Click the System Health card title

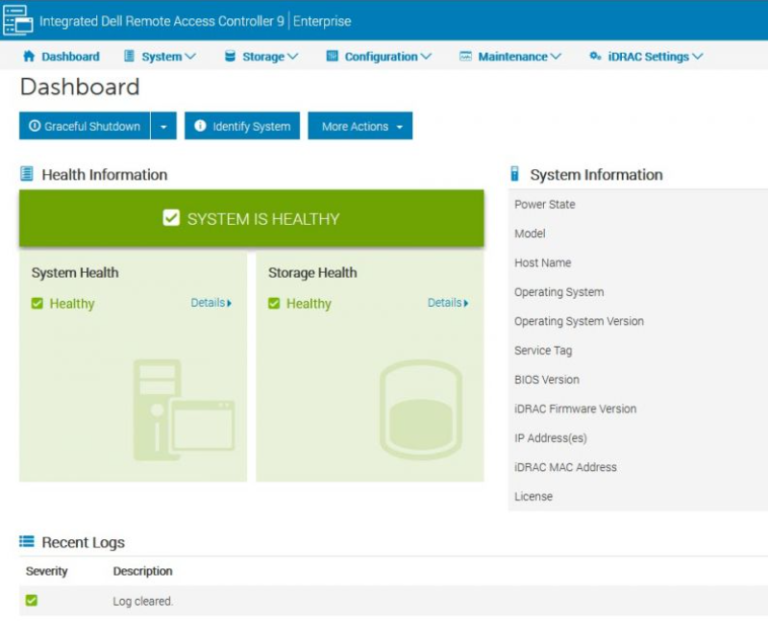coord(75,272)
